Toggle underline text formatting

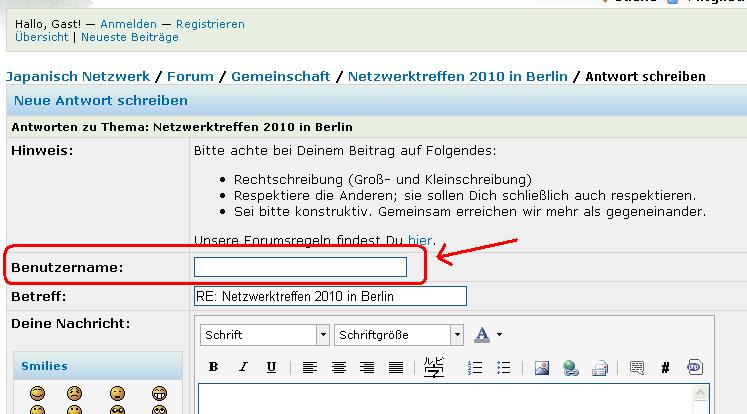271,368
